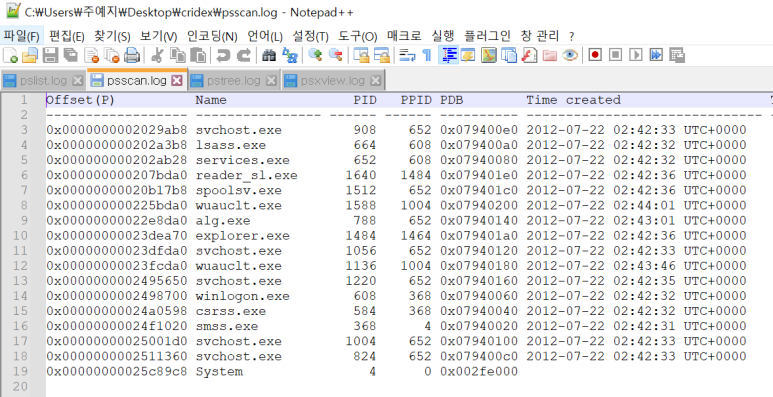Open the Document Map icon
This screenshot has height=397, width=773.
[489, 55]
